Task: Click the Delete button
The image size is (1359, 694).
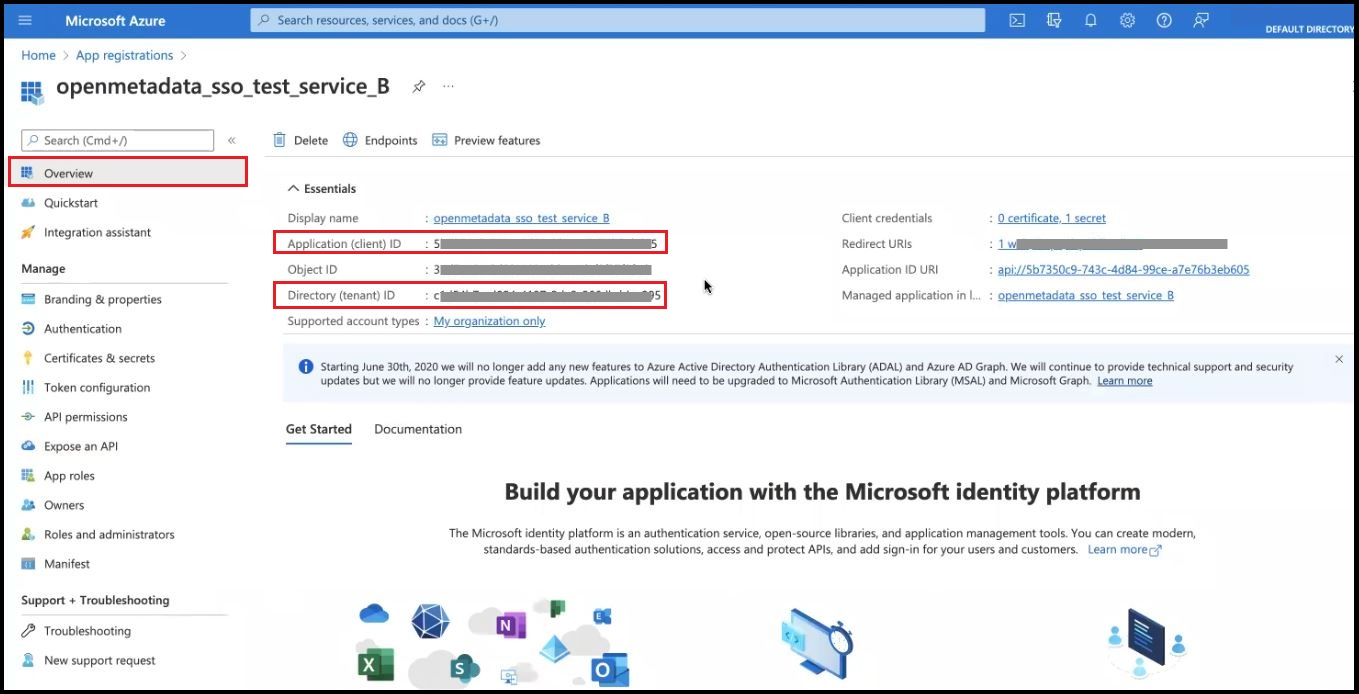Action: click(x=301, y=141)
